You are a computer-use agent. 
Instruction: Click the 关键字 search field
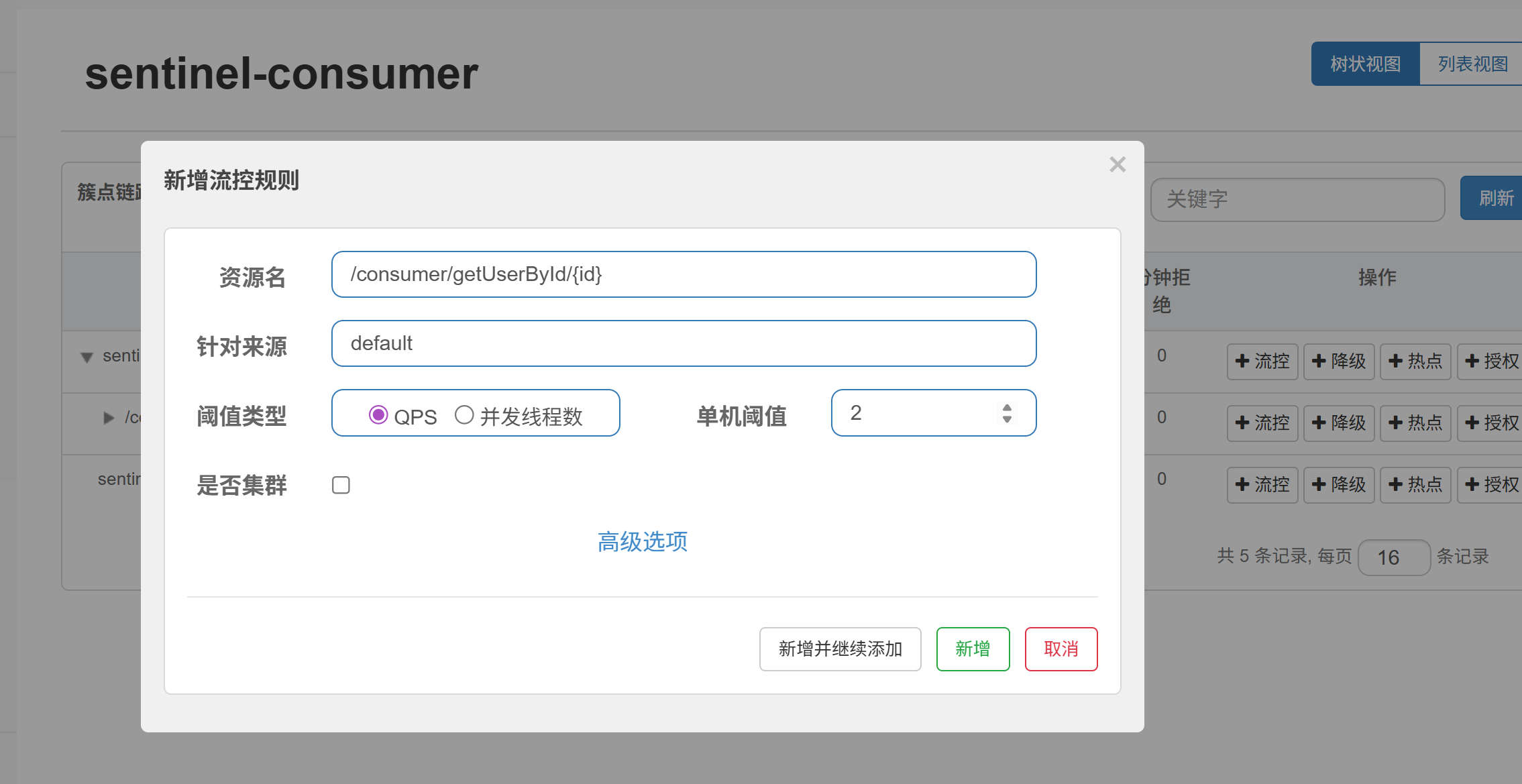point(1297,199)
